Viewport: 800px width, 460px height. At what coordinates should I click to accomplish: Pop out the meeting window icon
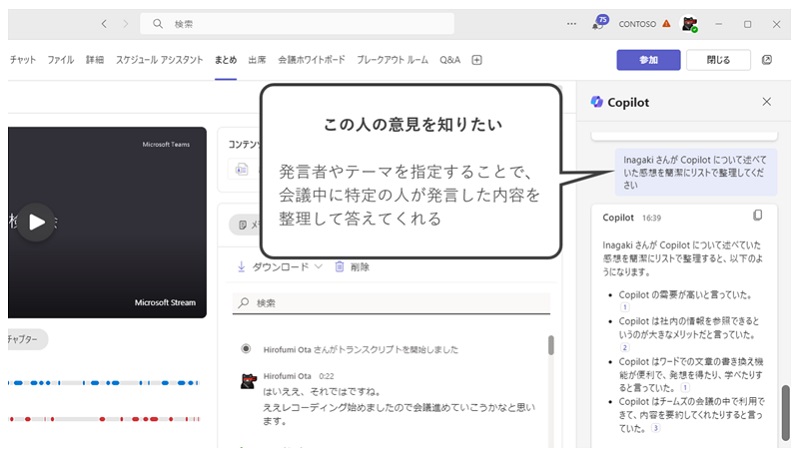(x=767, y=60)
